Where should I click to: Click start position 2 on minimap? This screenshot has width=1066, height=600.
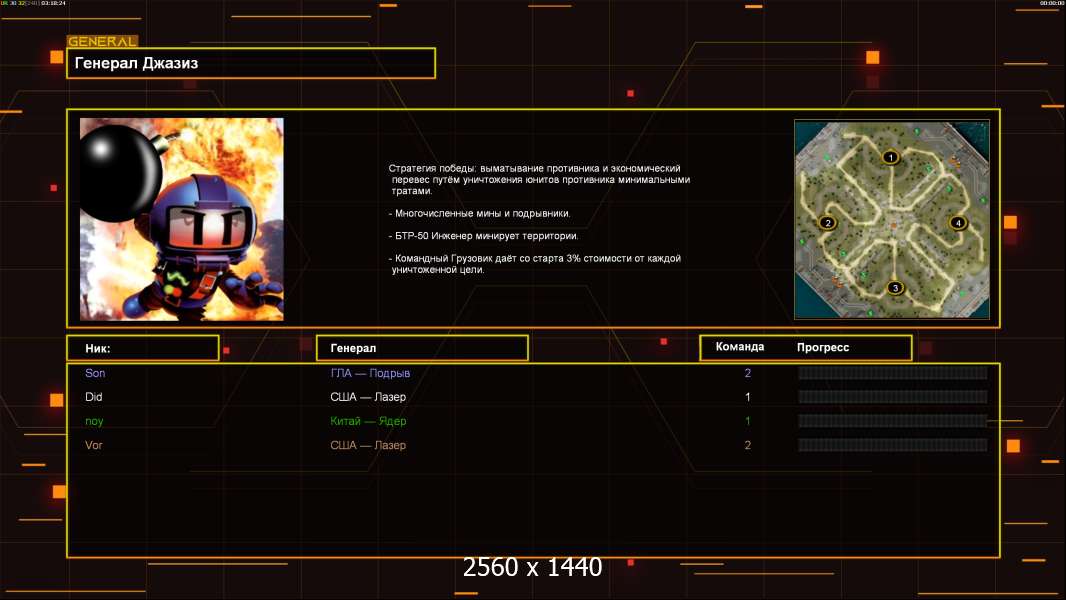[x=827, y=222]
